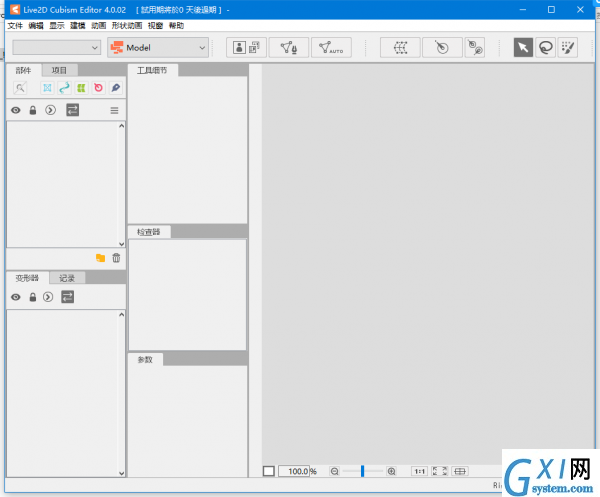Toggle the red rotation deformer filter
The image size is (600, 497).
click(98, 88)
